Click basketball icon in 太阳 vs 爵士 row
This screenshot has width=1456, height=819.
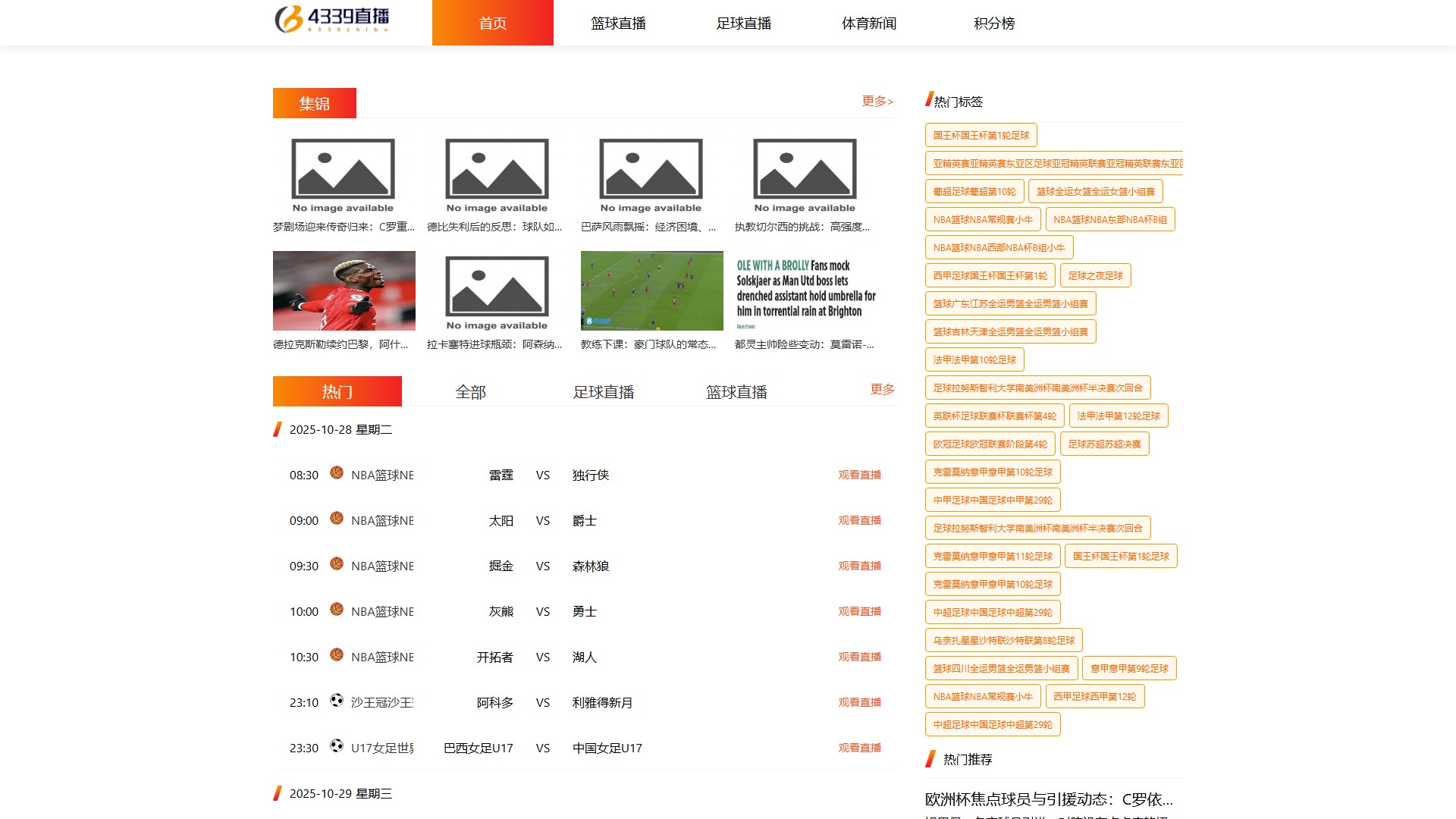[x=337, y=519]
